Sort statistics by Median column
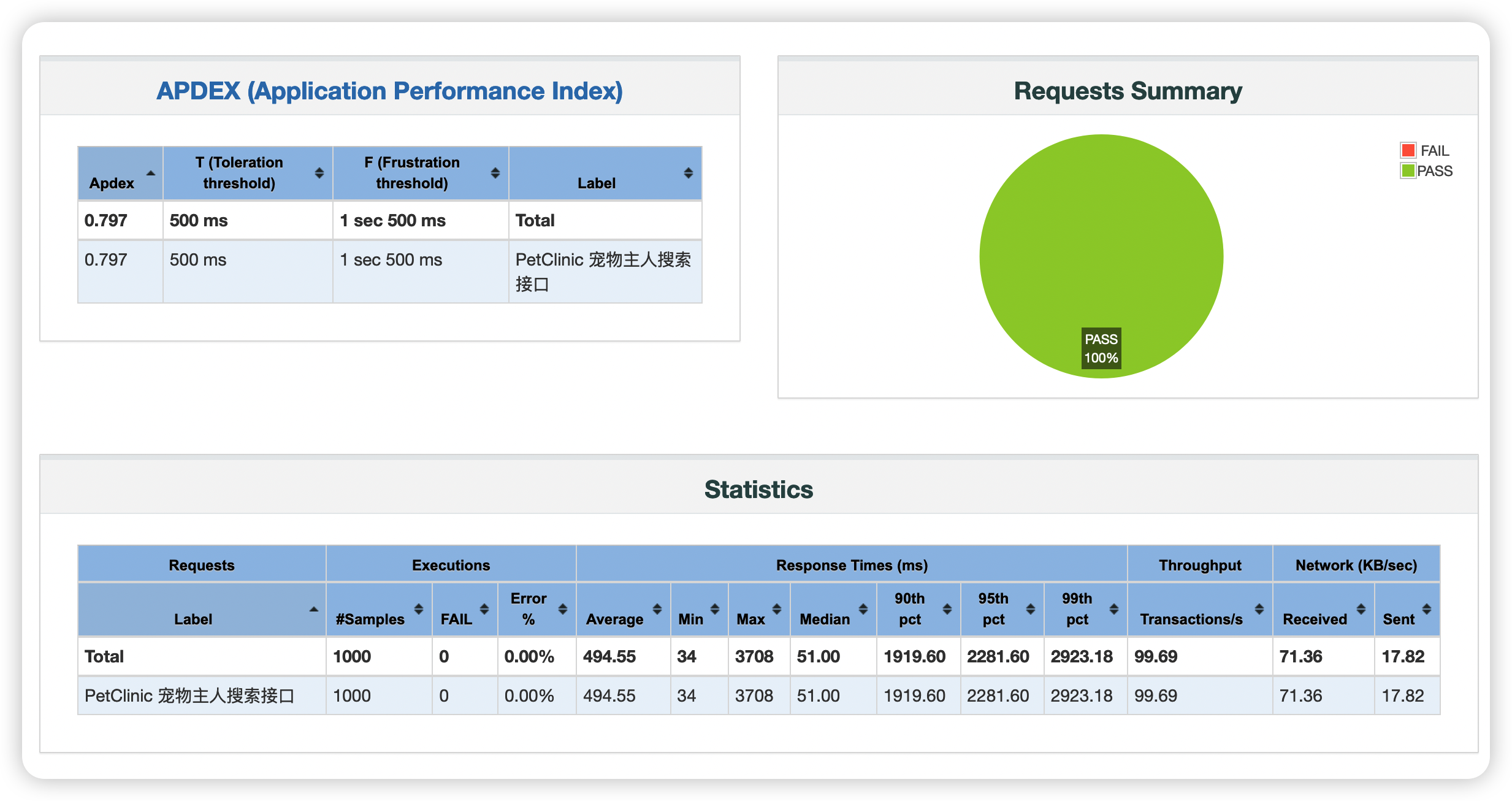Viewport: 1512px width, 801px height. (863, 609)
